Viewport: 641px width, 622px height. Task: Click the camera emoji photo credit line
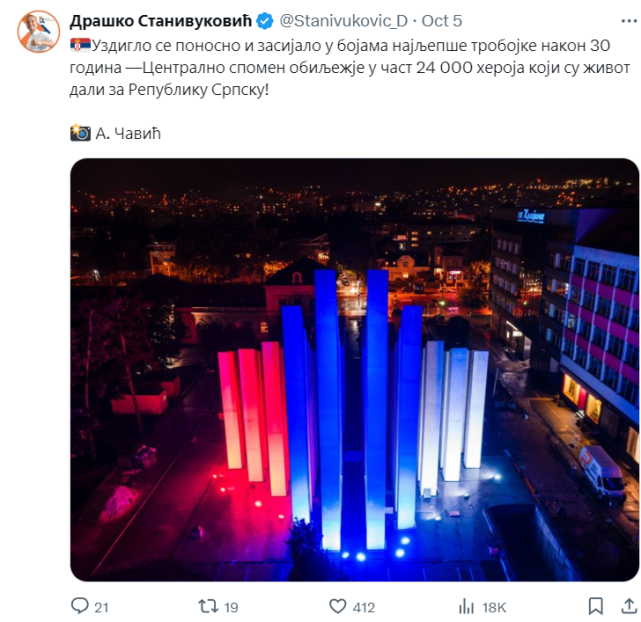[116, 133]
